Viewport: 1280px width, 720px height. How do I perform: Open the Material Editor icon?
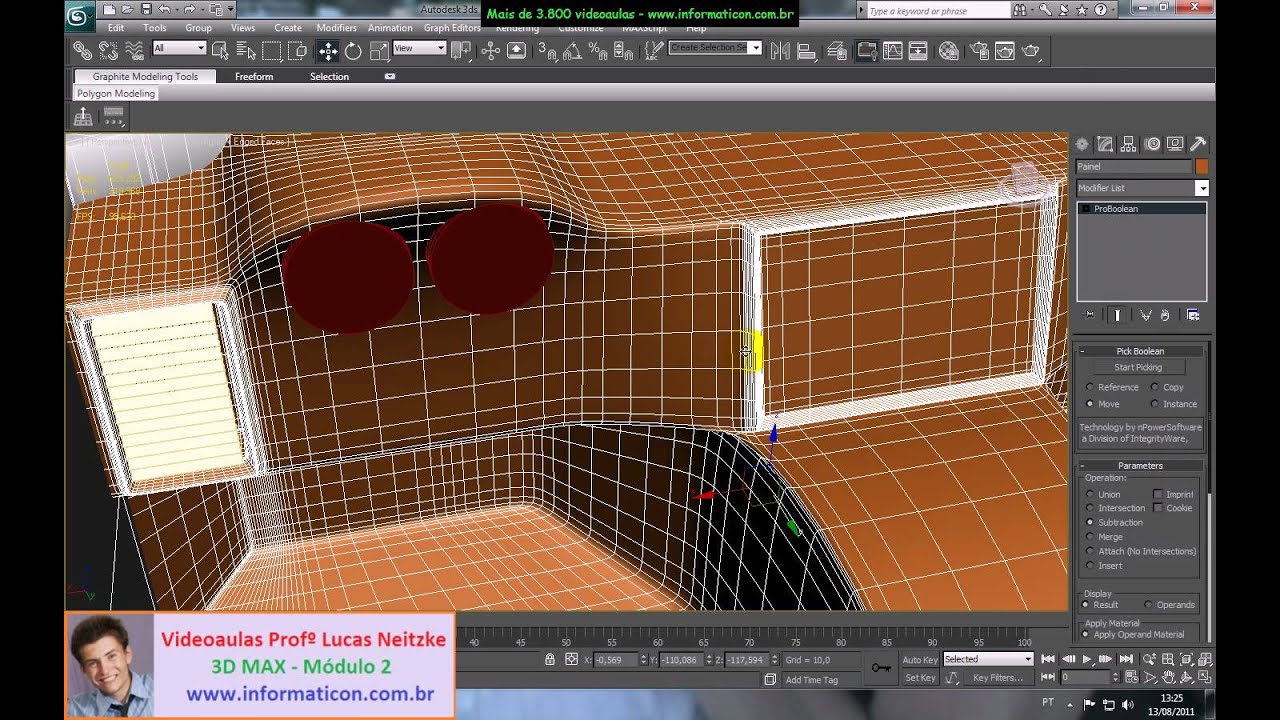point(949,51)
